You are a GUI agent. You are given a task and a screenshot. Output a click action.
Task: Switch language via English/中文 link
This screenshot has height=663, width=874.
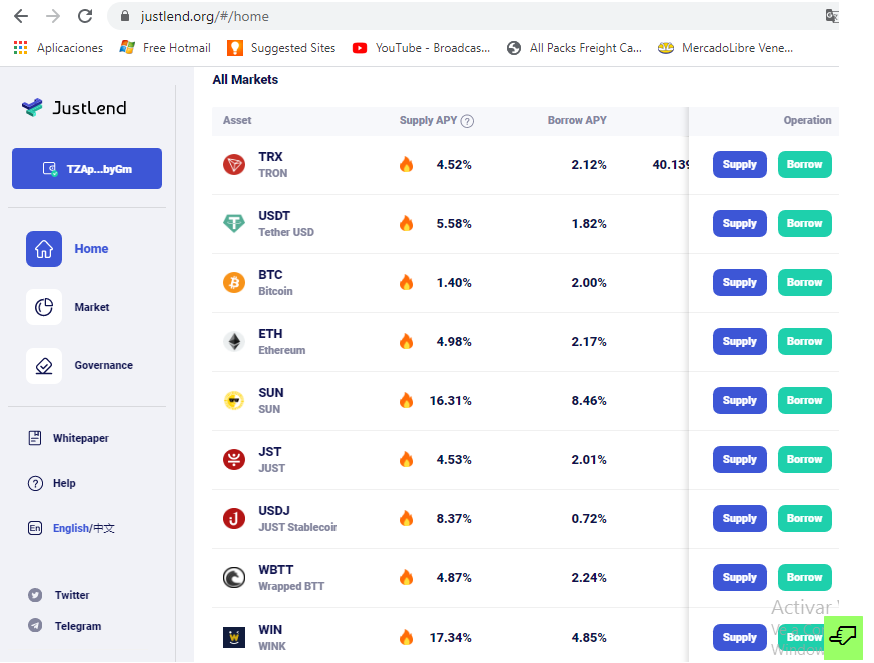coord(84,528)
